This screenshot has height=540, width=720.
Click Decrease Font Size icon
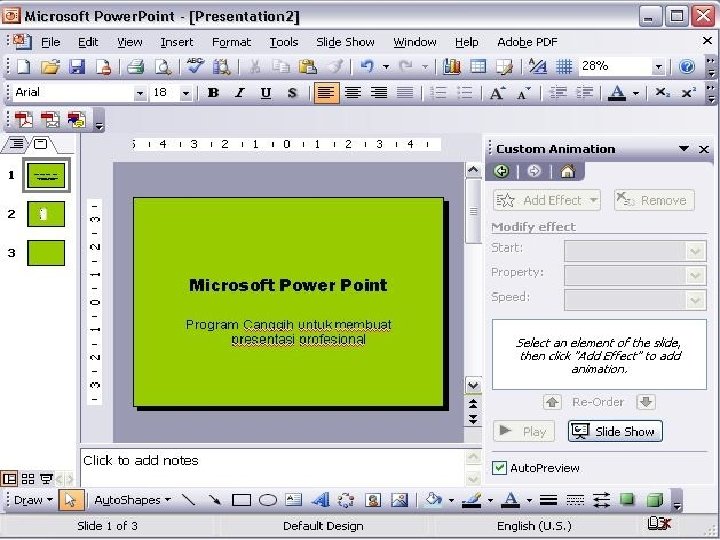point(523,93)
